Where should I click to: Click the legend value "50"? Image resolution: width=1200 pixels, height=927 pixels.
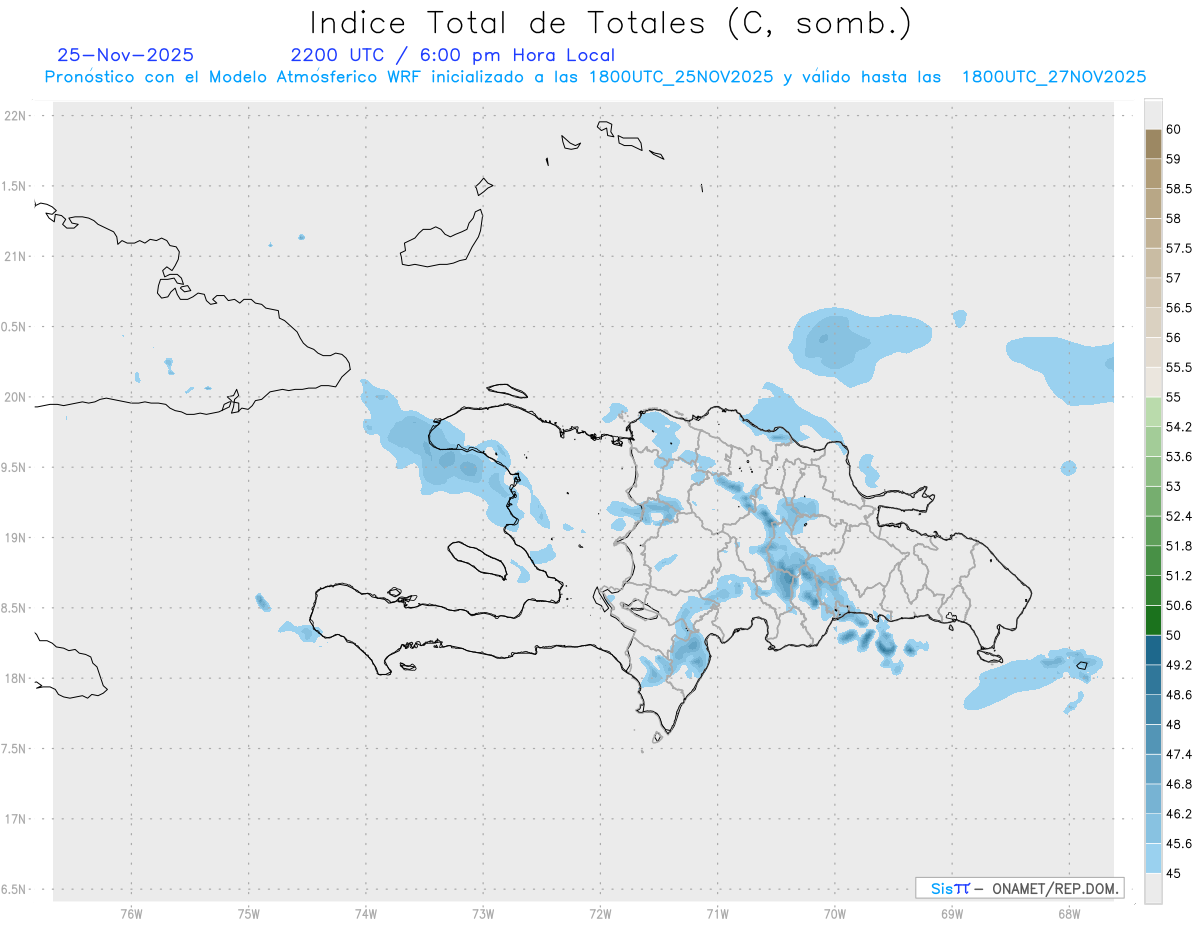pyautogui.click(x=1173, y=636)
